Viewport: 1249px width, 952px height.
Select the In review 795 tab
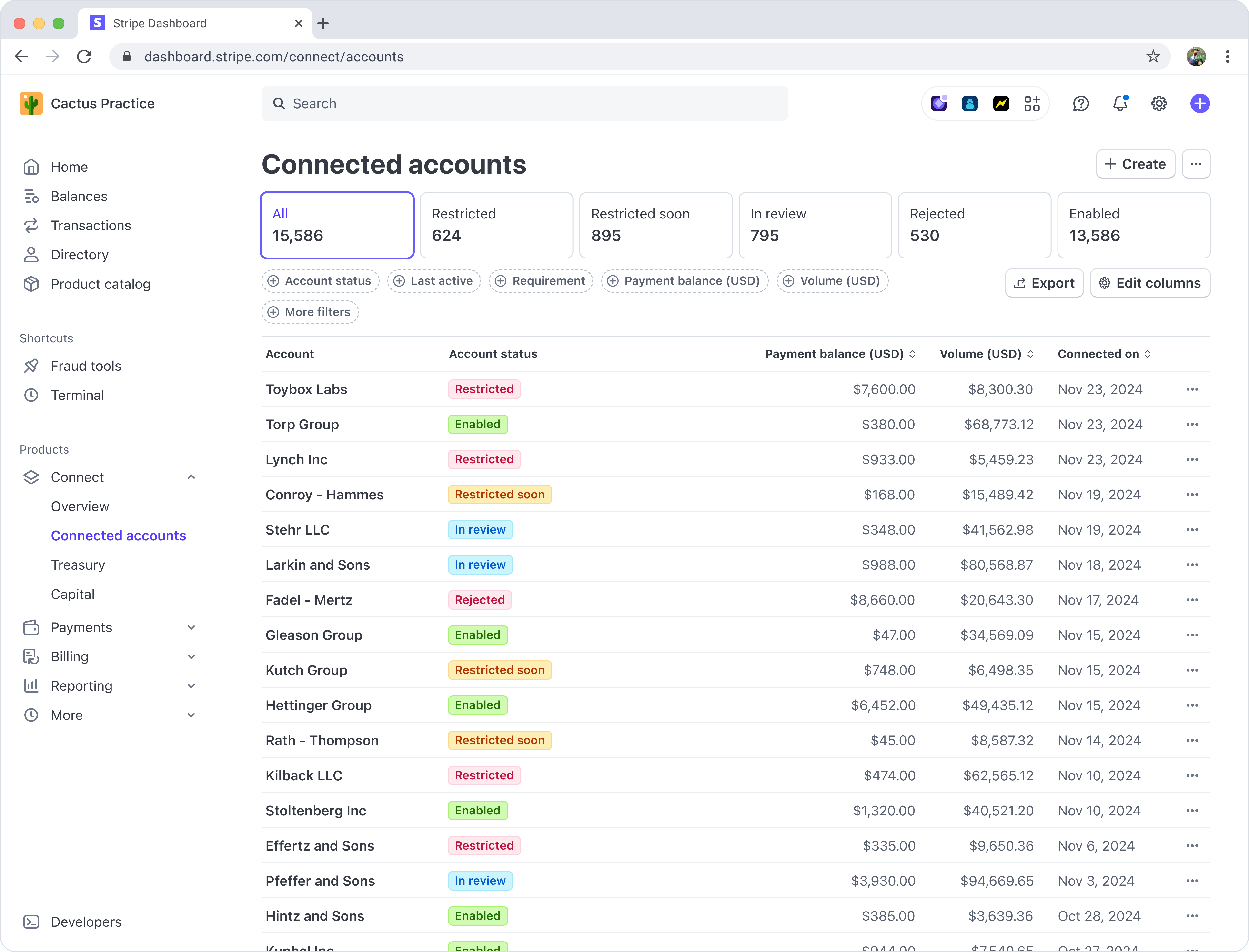pos(815,225)
